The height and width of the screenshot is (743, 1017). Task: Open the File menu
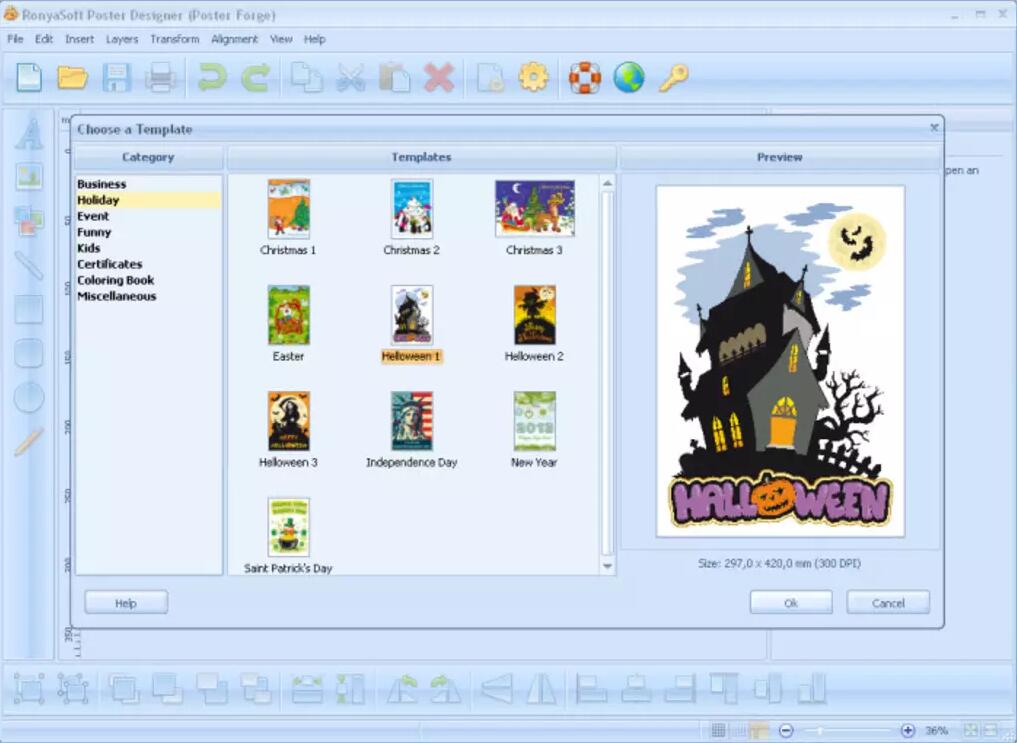click(x=16, y=39)
